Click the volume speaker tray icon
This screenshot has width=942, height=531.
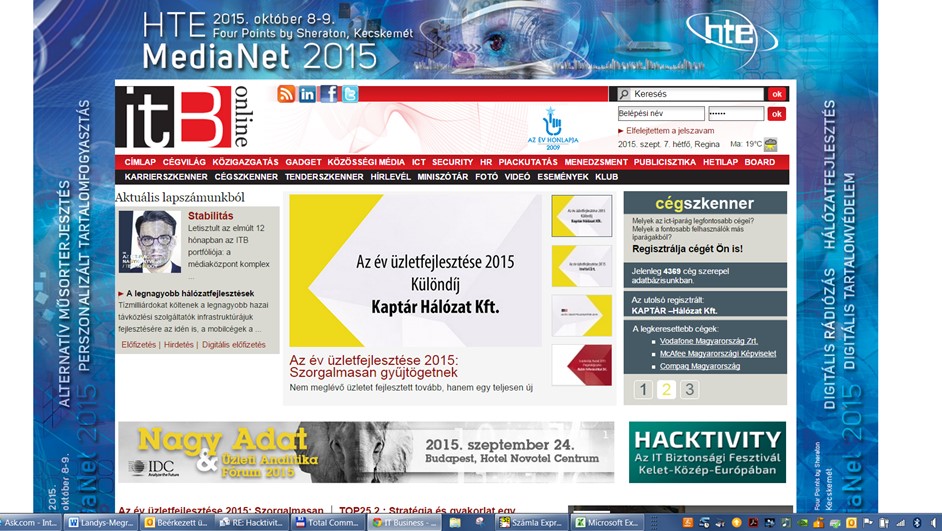pyautogui.click(x=934, y=523)
